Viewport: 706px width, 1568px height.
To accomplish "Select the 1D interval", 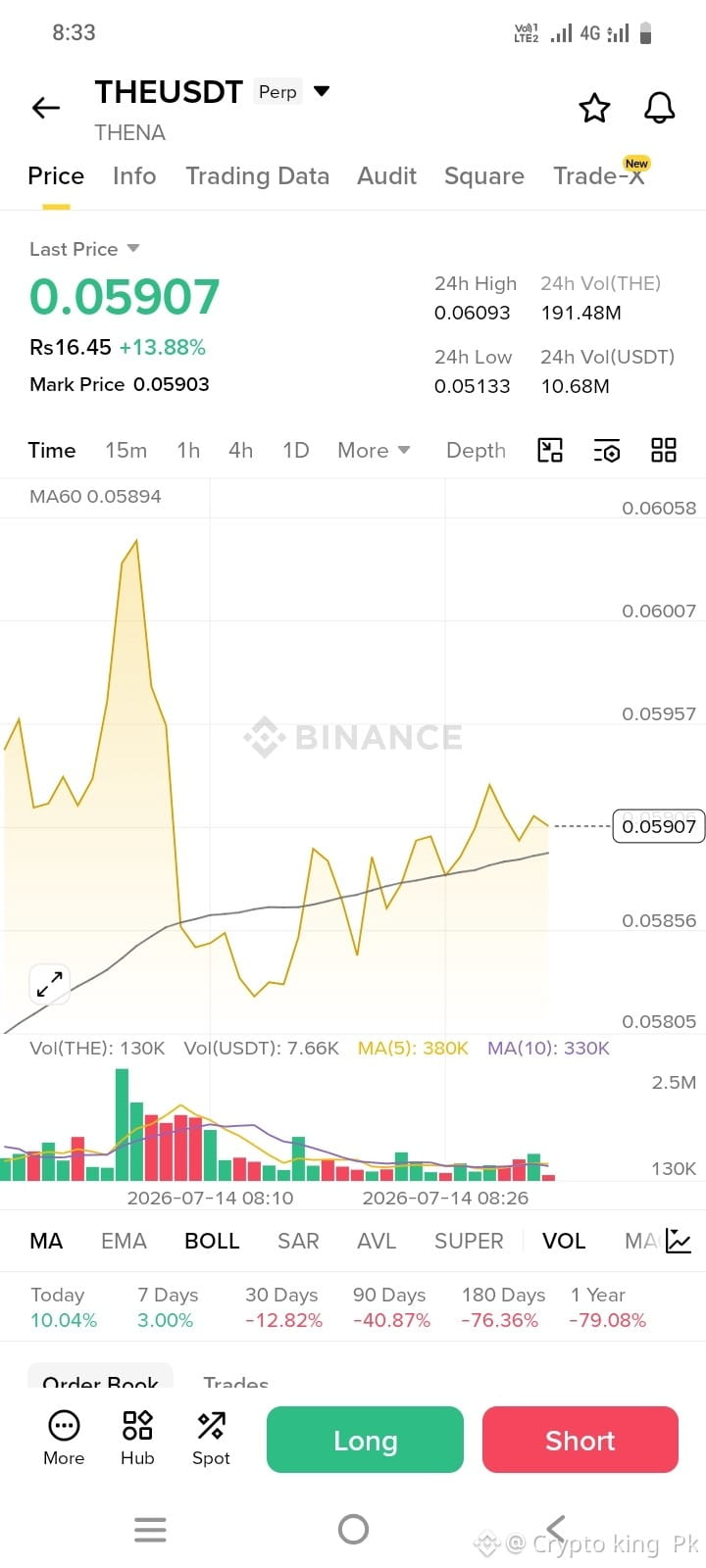I will tap(296, 450).
